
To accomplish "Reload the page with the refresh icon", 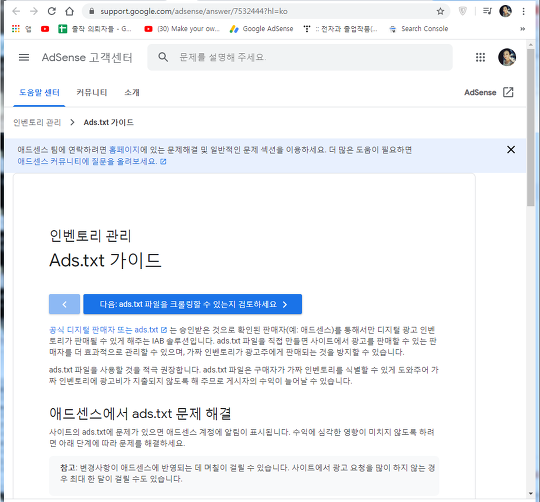I will pos(52,11).
